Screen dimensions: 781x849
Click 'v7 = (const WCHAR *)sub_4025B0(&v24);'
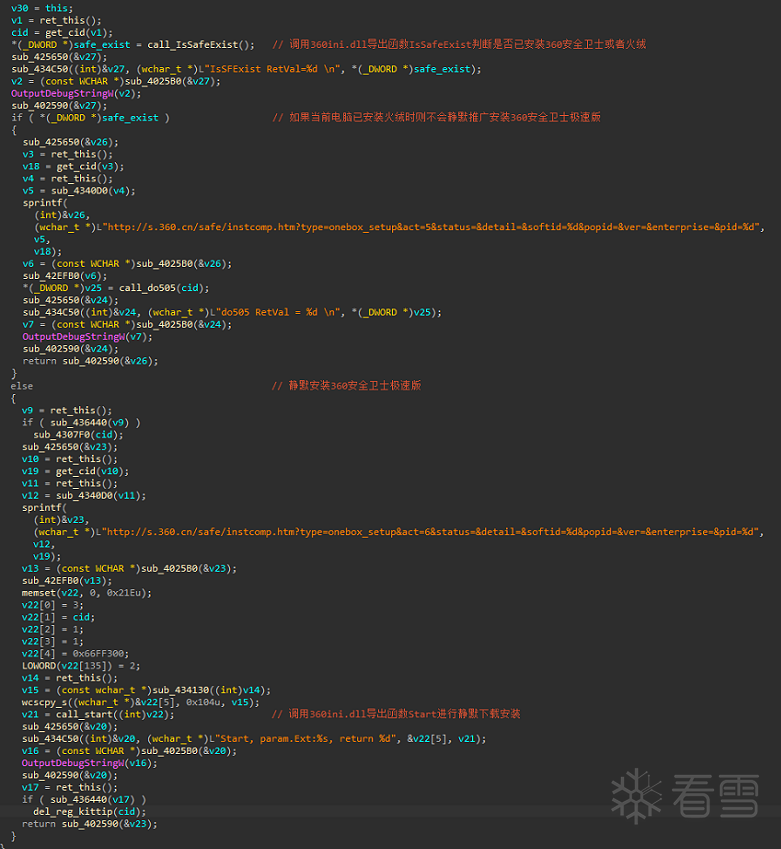pos(127,325)
